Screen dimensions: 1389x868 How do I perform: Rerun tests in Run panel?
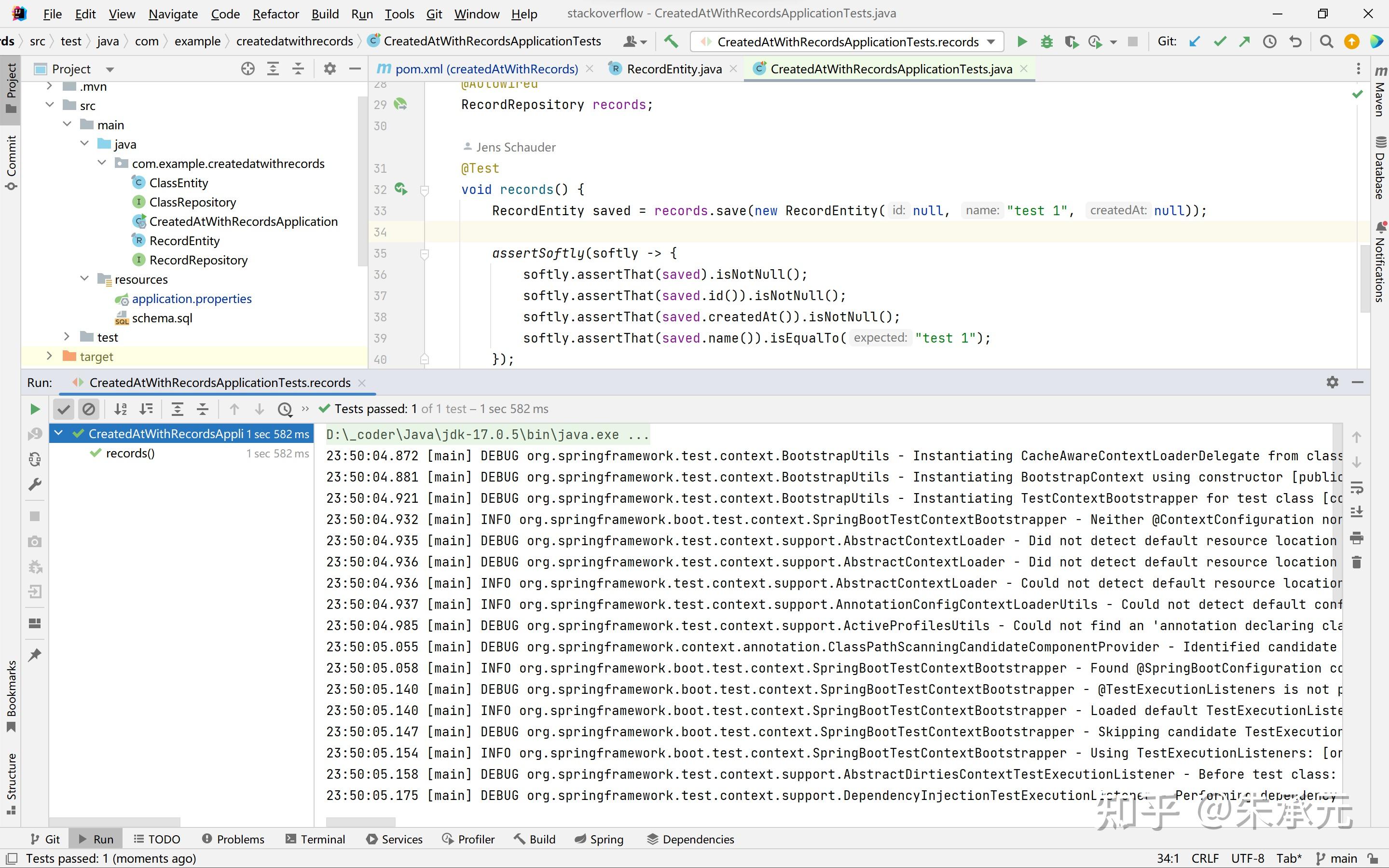click(35, 409)
